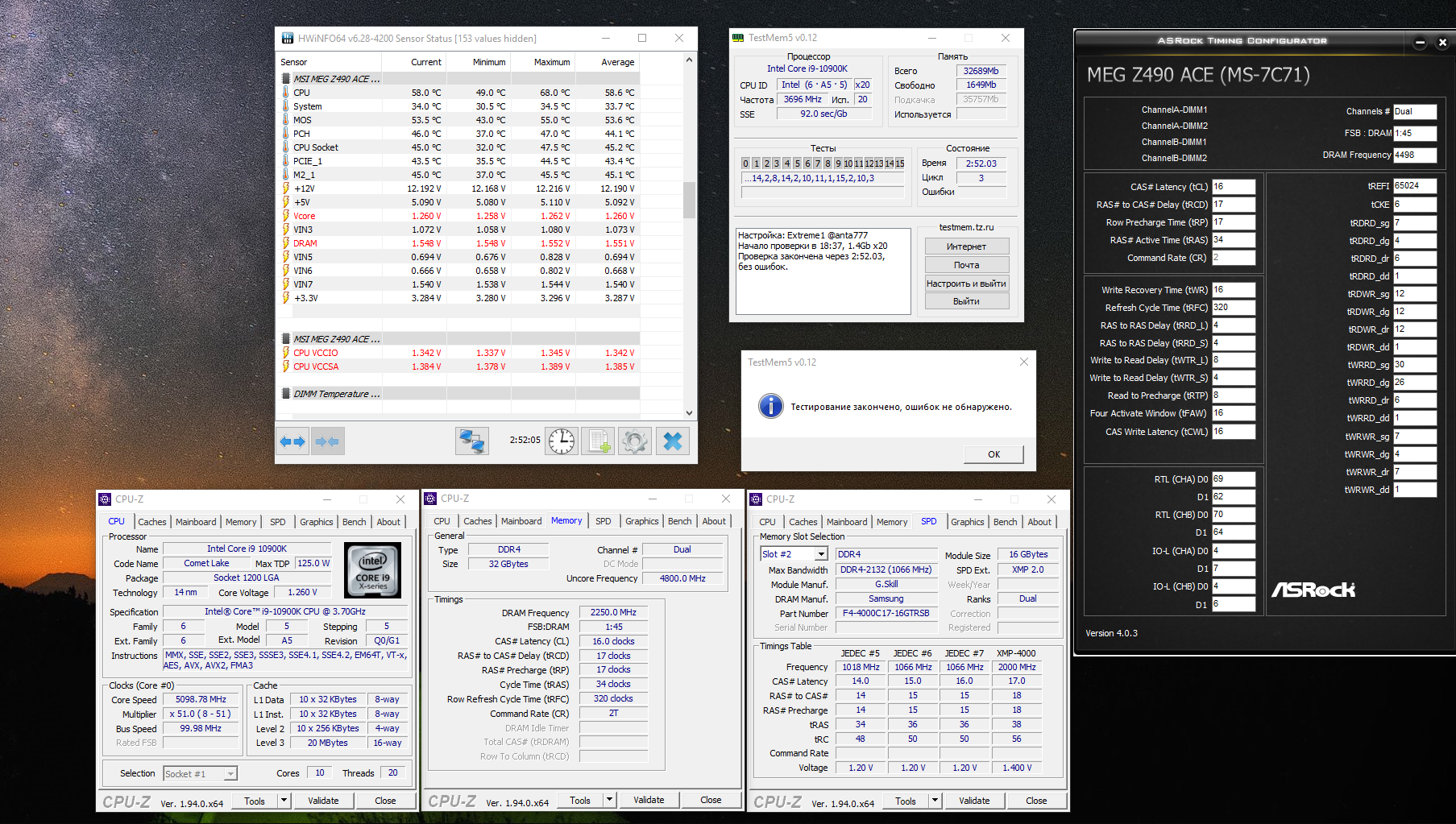Click the HWiNFO vertical scrollbar thumb

click(689, 200)
